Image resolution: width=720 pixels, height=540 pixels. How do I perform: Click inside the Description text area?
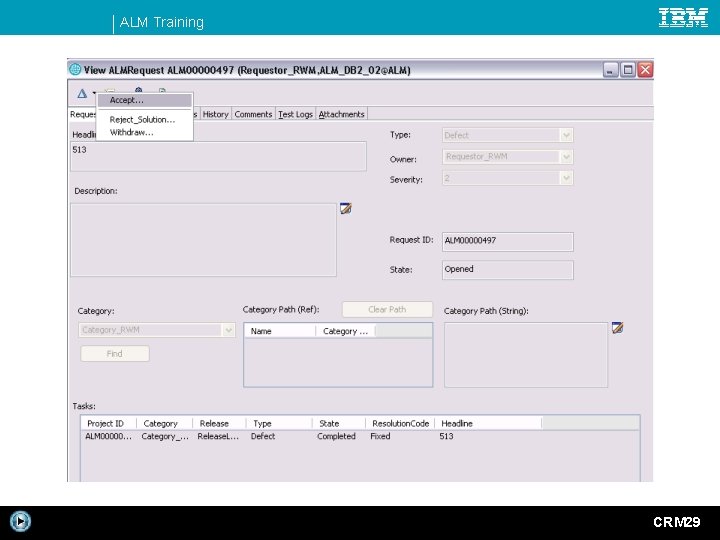pyautogui.click(x=203, y=240)
